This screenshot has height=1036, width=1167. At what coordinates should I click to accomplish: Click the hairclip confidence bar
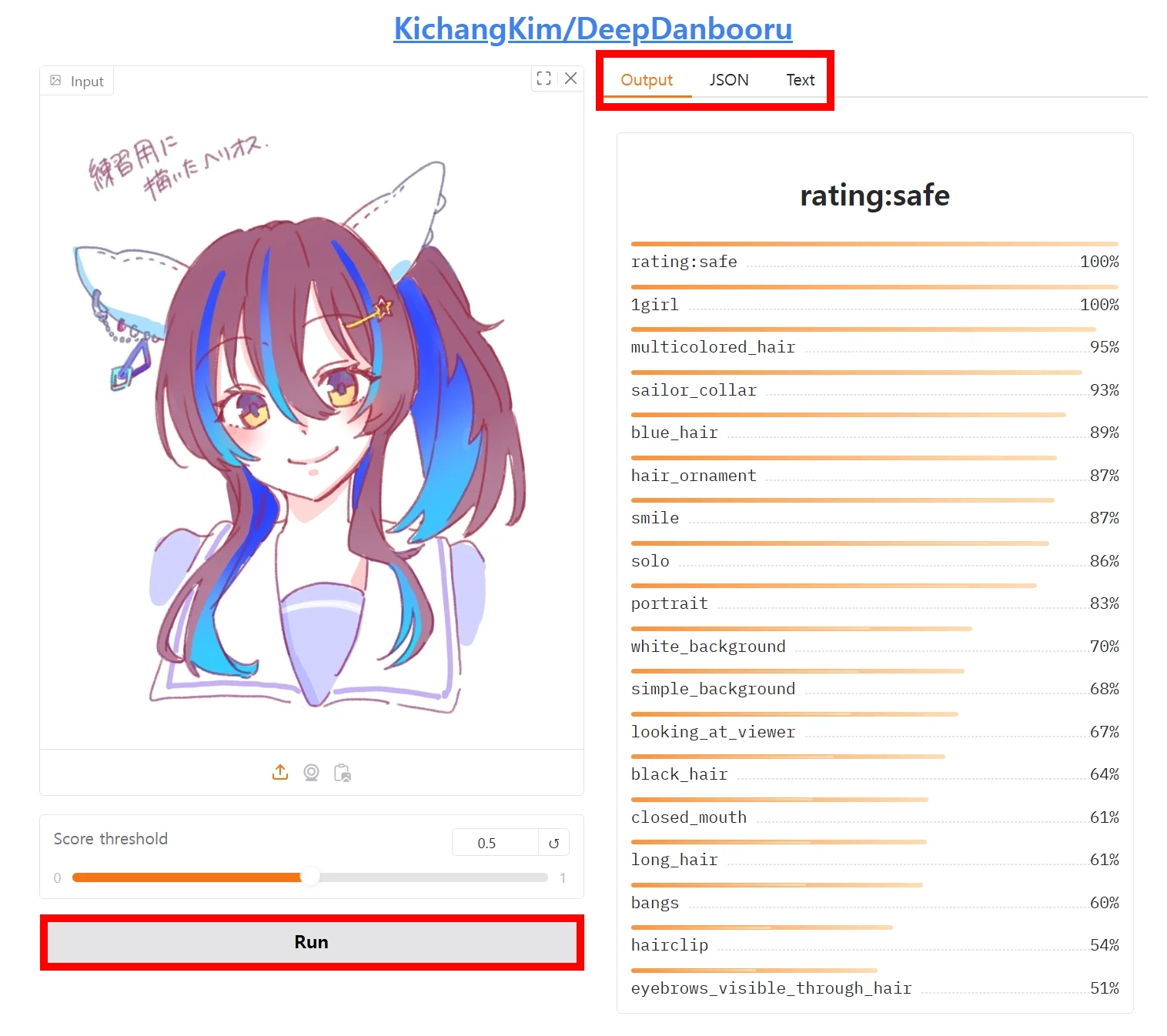click(x=761, y=927)
